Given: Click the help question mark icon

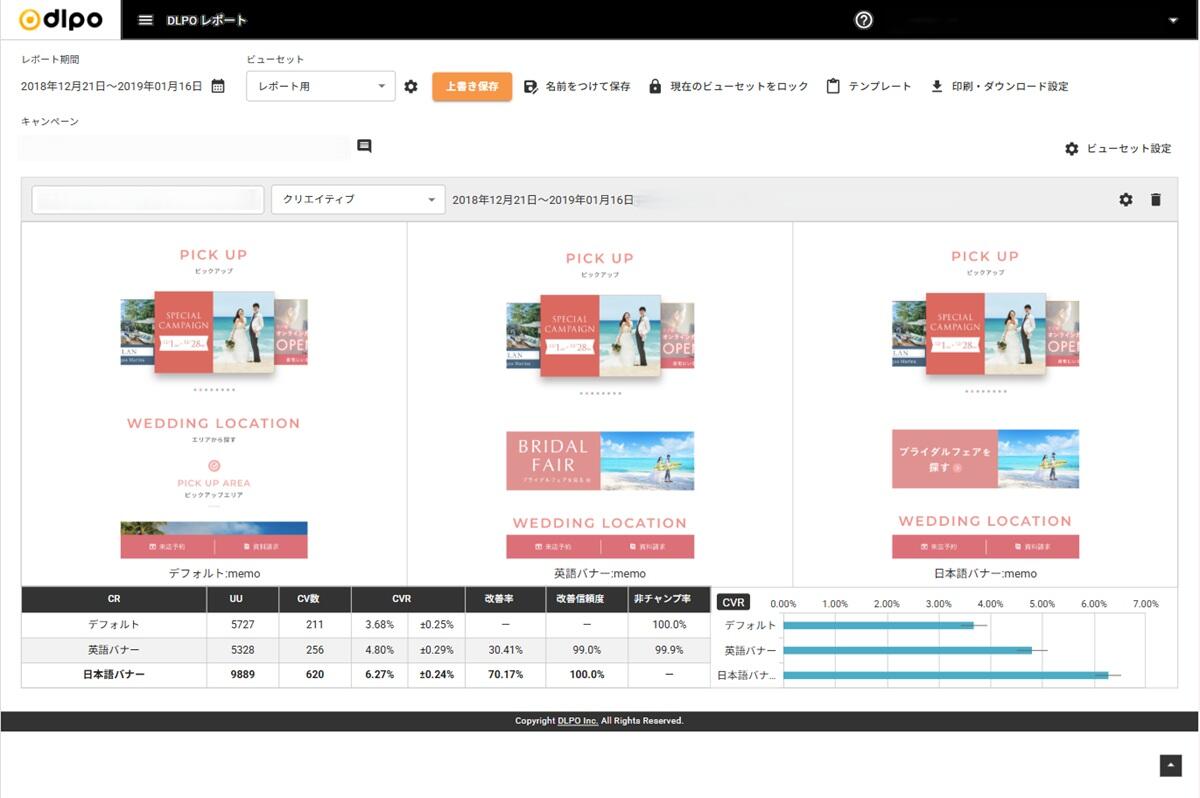Looking at the screenshot, I should [x=864, y=20].
